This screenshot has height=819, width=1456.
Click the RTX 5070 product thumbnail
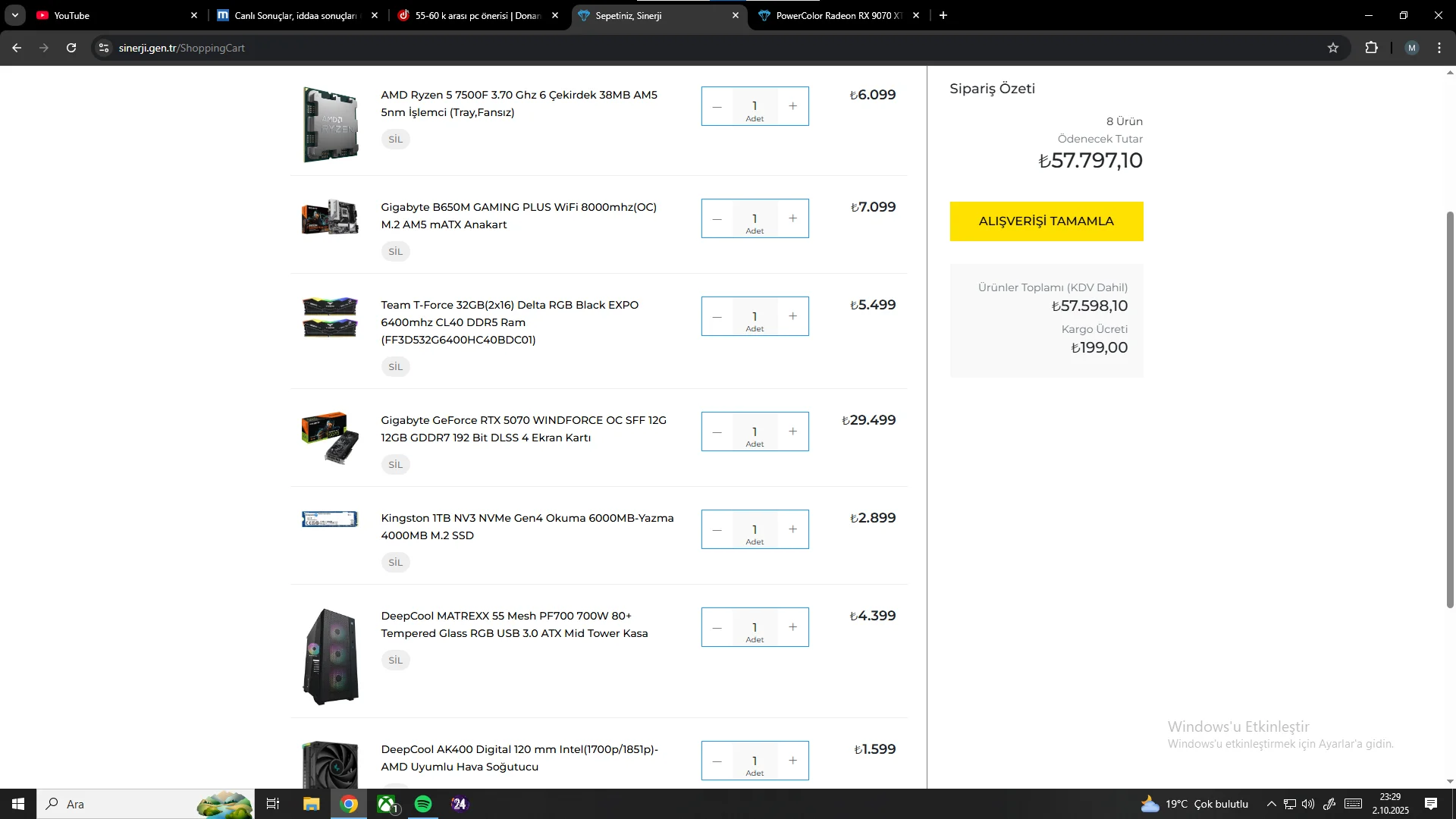(331, 438)
